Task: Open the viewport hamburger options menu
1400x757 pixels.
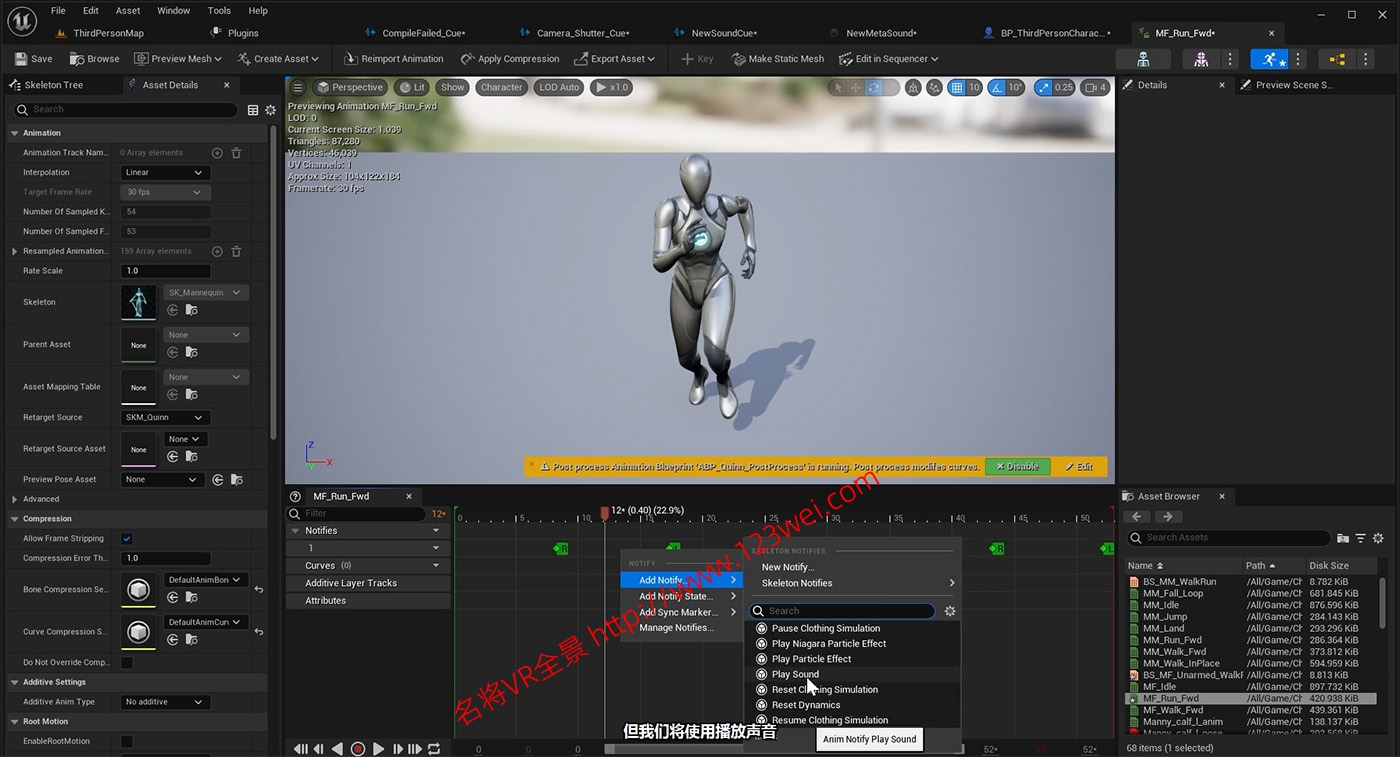Action: pos(297,87)
